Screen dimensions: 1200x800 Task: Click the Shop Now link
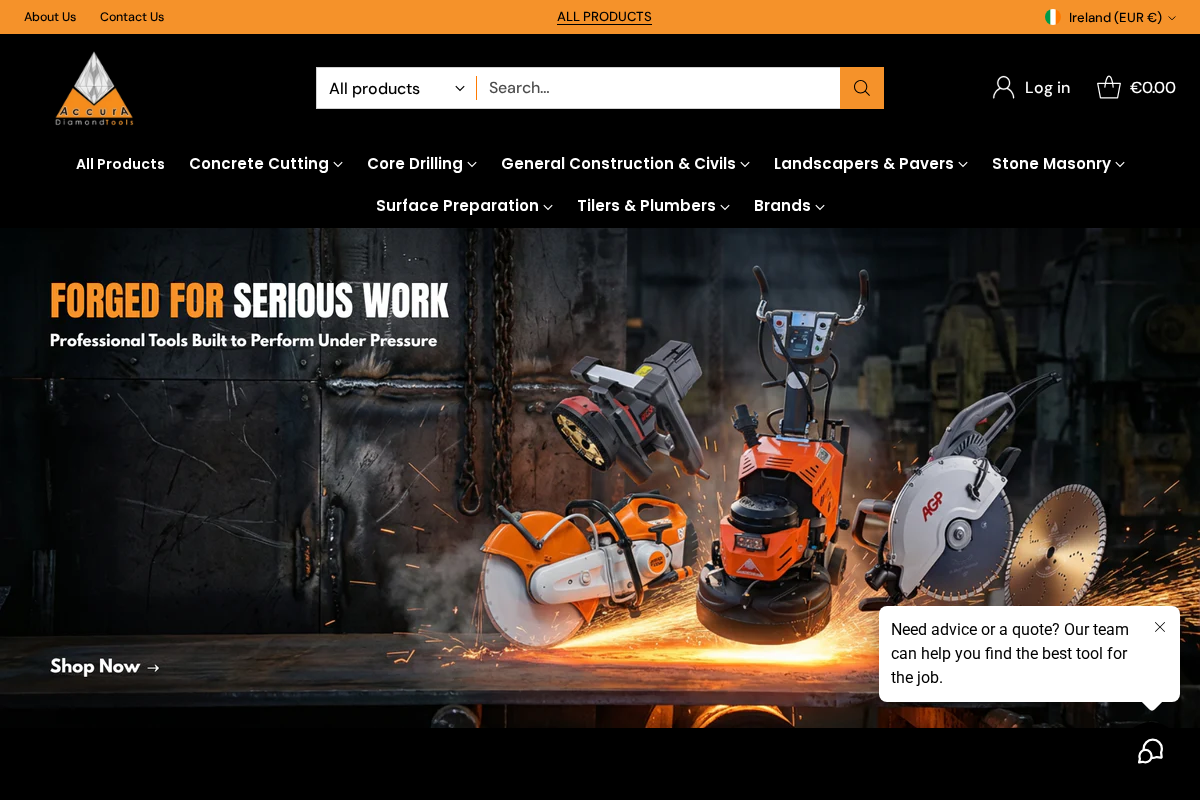coord(95,667)
